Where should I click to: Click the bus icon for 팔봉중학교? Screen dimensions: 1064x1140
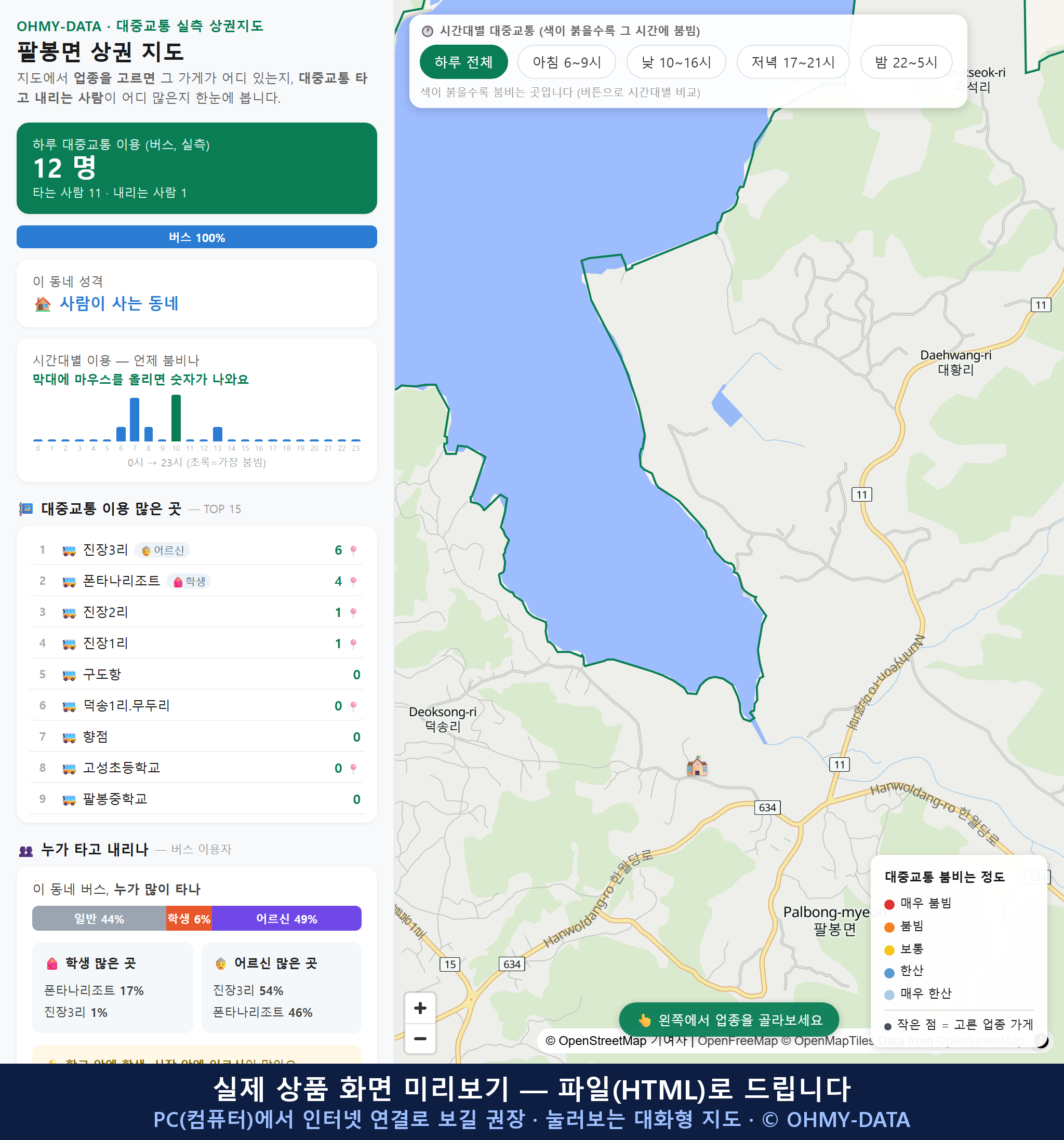click(x=69, y=800)
